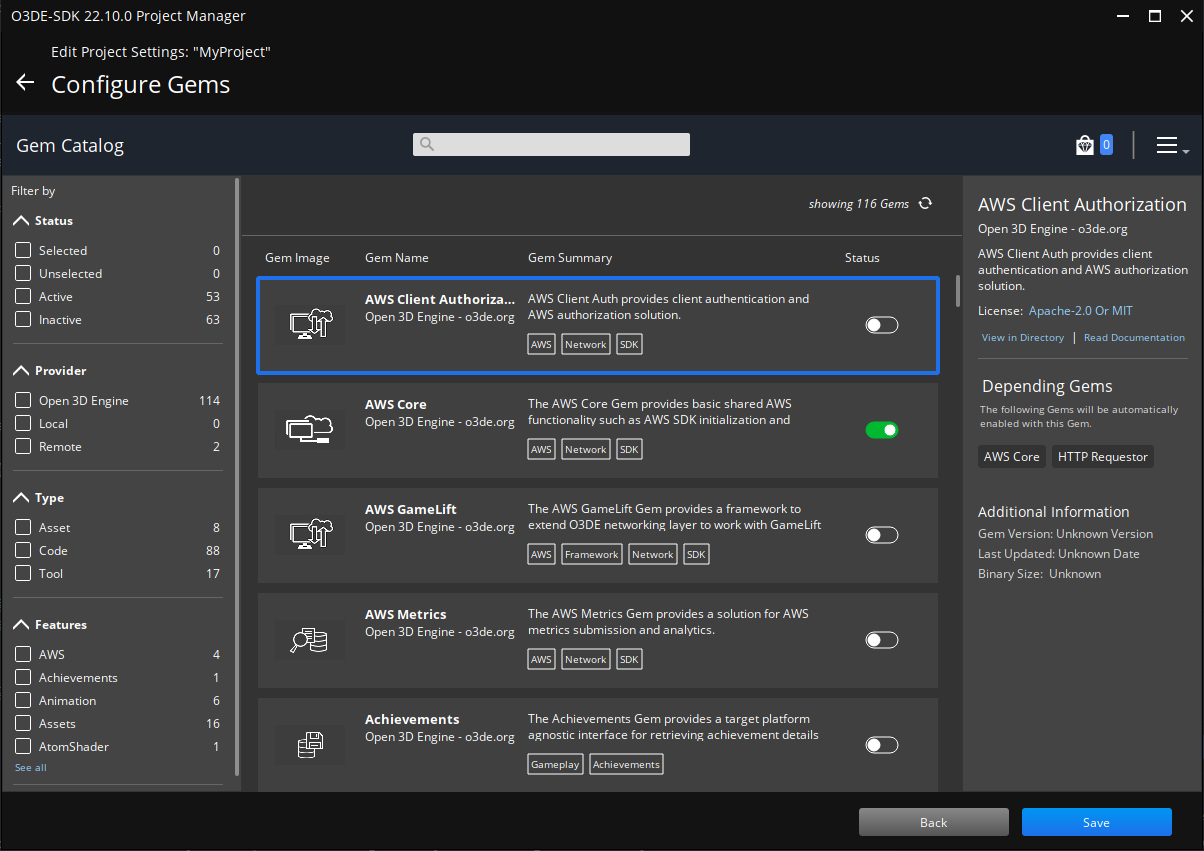Open the gem cart icon
Screen dimensions: 1204x851
1085,146
